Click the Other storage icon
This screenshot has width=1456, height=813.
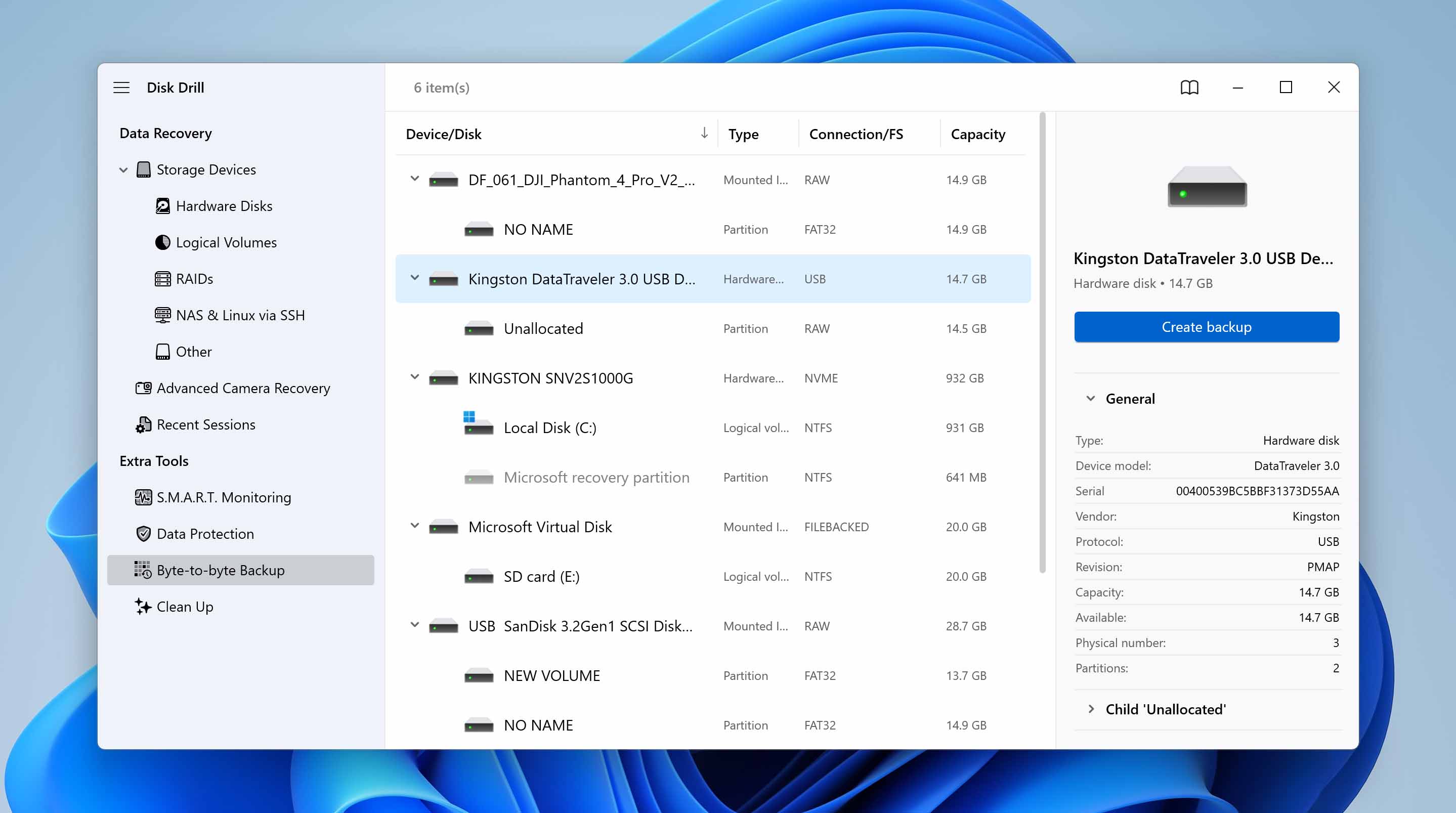pos(163,352)
